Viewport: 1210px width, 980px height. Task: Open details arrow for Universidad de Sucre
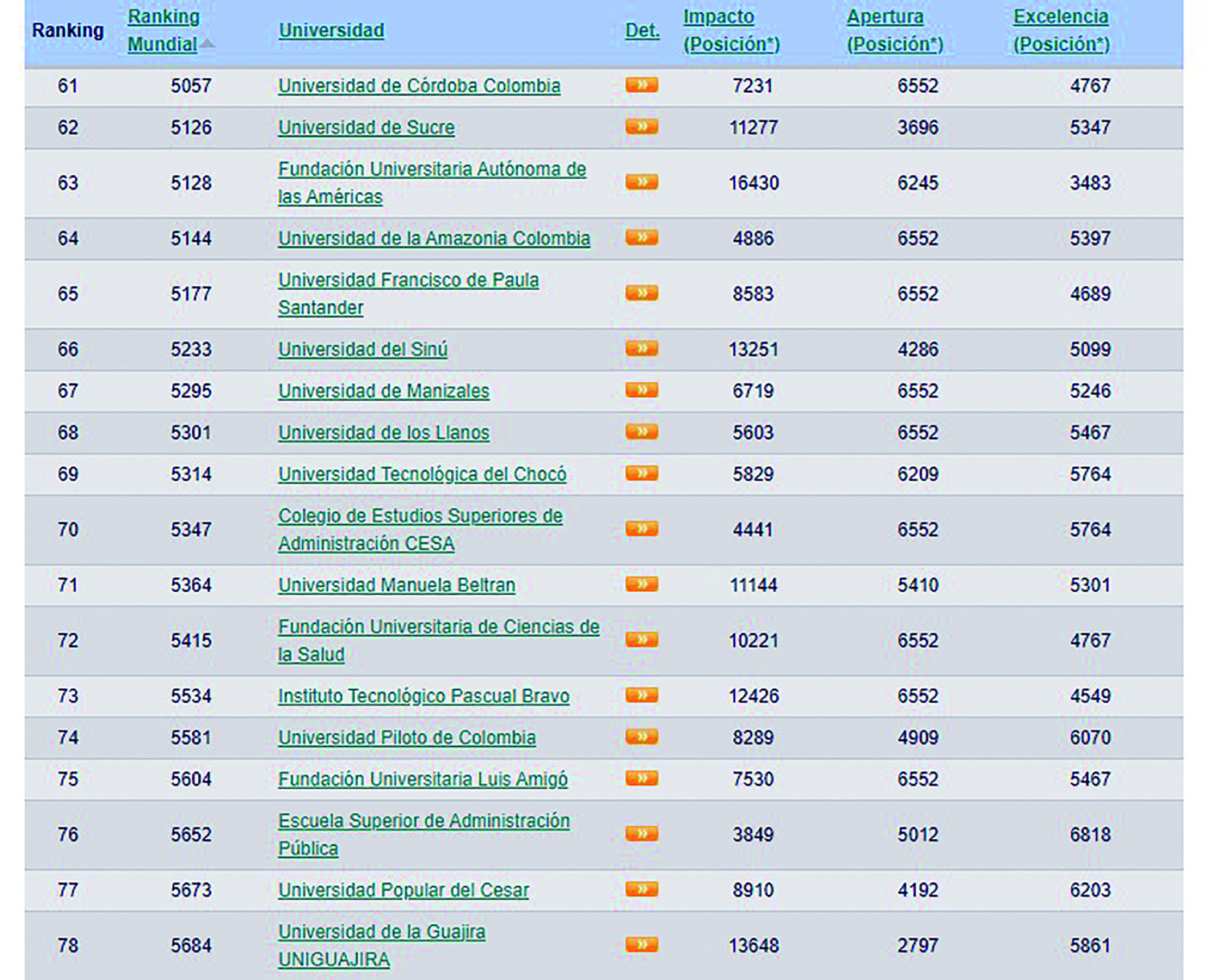pyautogui.click(x=641, y=127)
